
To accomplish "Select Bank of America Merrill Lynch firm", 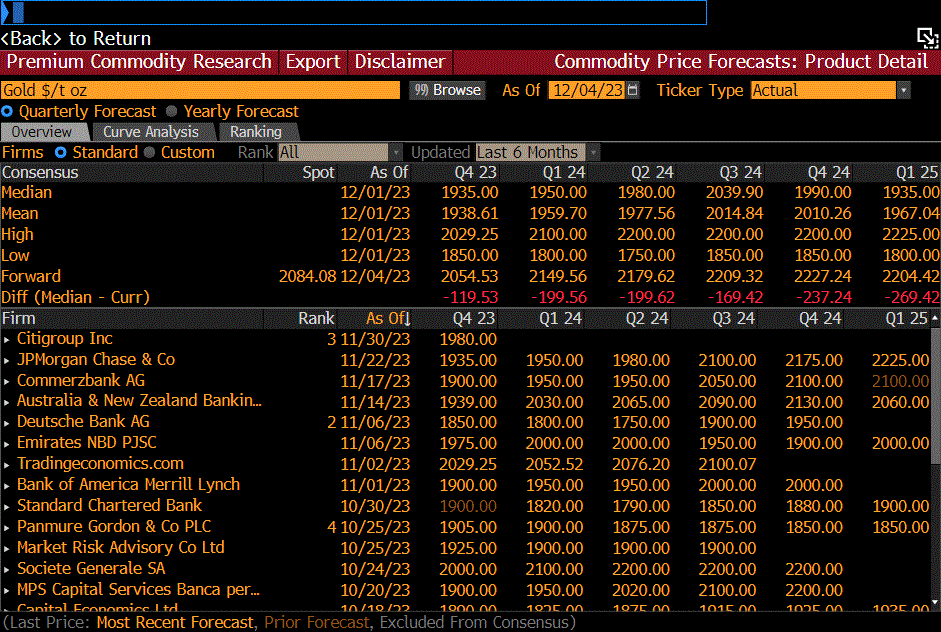I will pos(128,484).
